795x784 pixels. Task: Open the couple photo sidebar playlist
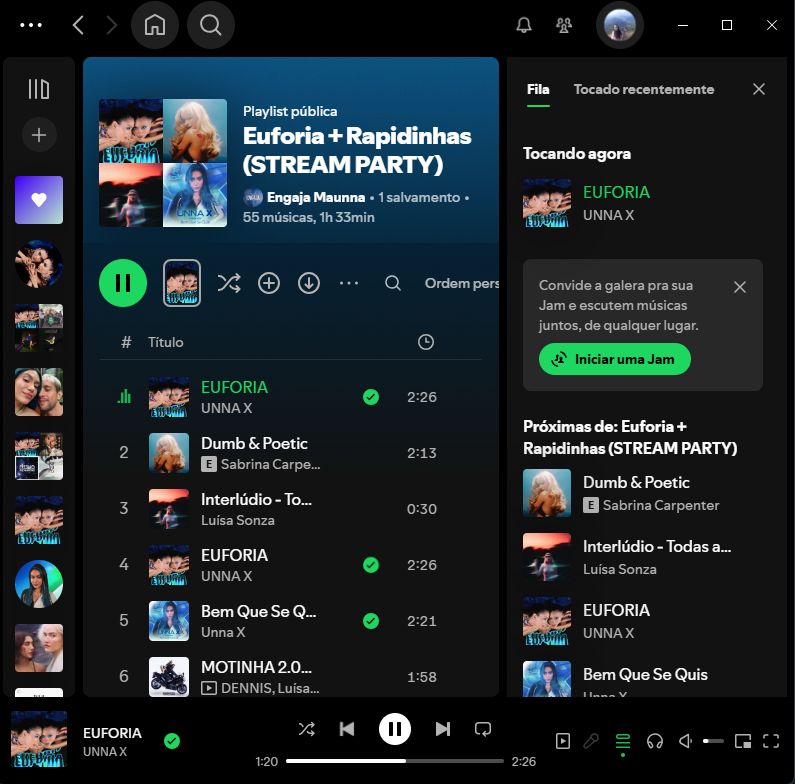click(x=39, y=392)
